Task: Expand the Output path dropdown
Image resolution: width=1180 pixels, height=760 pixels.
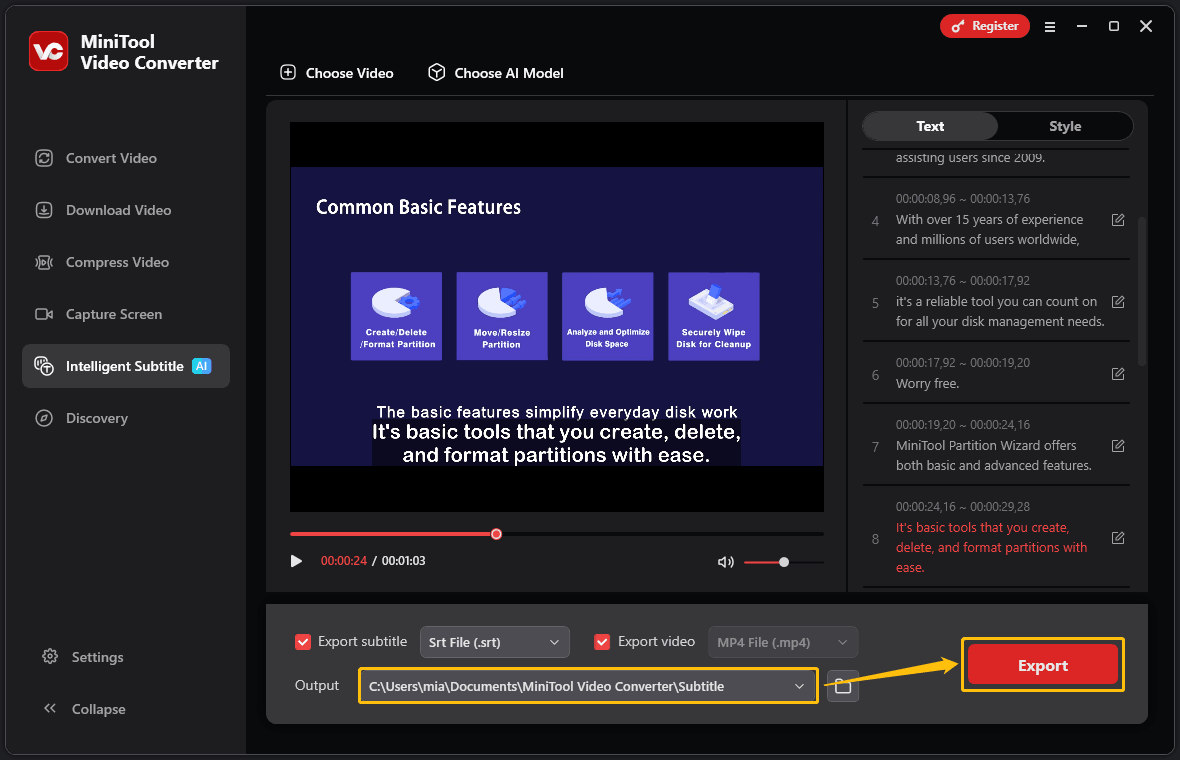Action: click(x=798, y=686)
